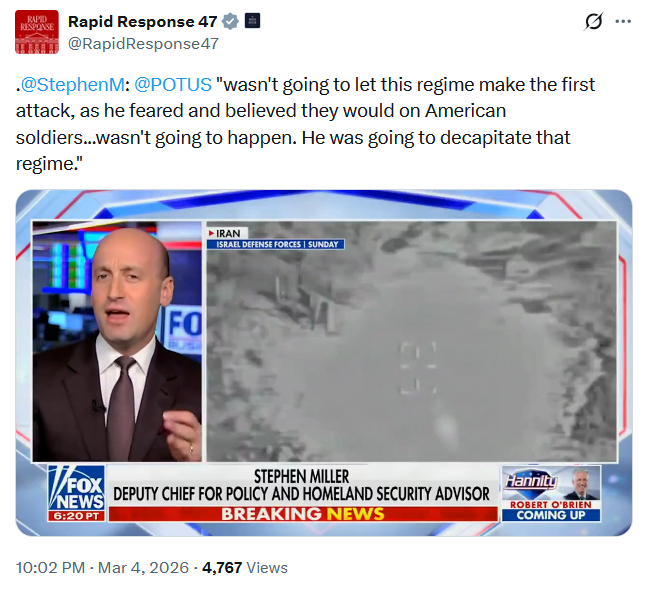Click the Israel Defense Forces Sunday label
The image size is (647, 589).
276,244
